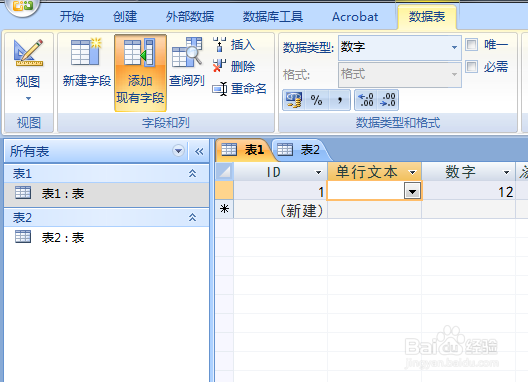Open the 创建 ribbon tab
The height and width of the screenshot is (382, 528).
click(x=125, y=17)
